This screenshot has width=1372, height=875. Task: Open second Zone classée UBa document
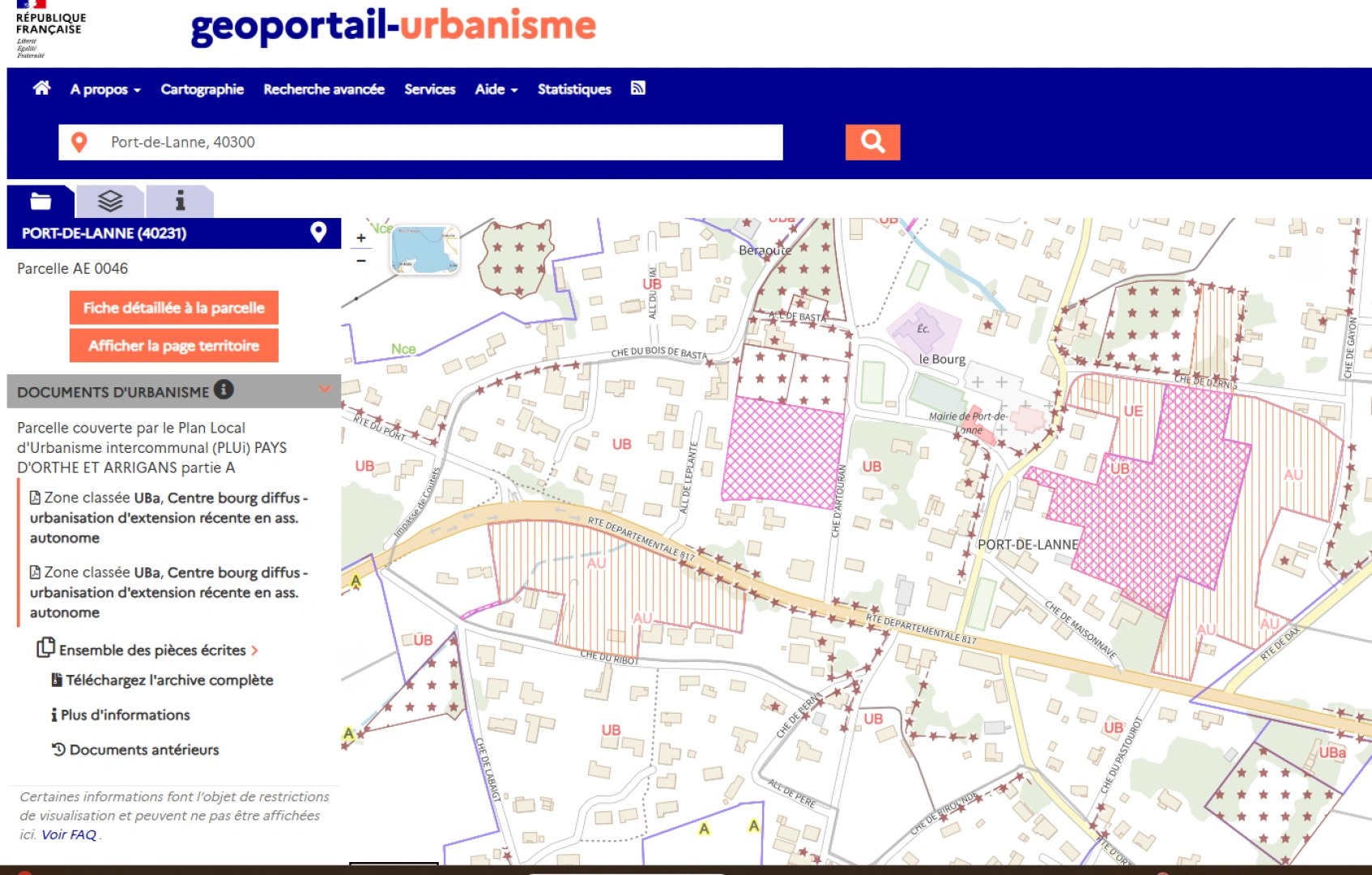(x=168, y=592)
